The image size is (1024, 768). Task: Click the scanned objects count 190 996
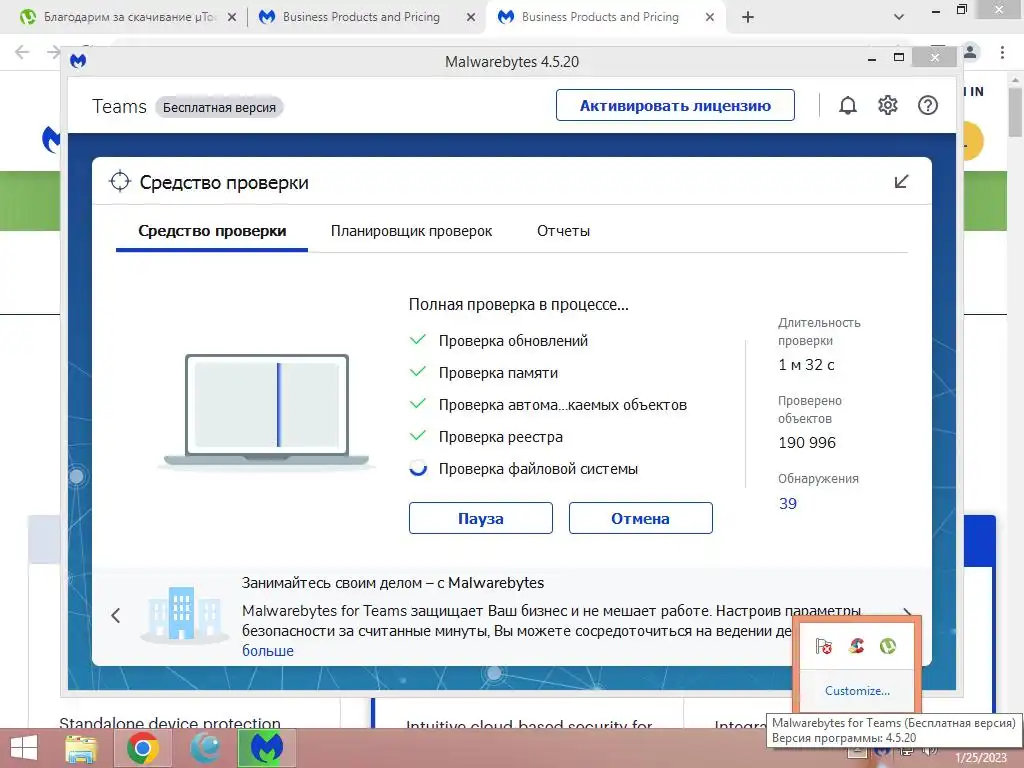(807, 443)
